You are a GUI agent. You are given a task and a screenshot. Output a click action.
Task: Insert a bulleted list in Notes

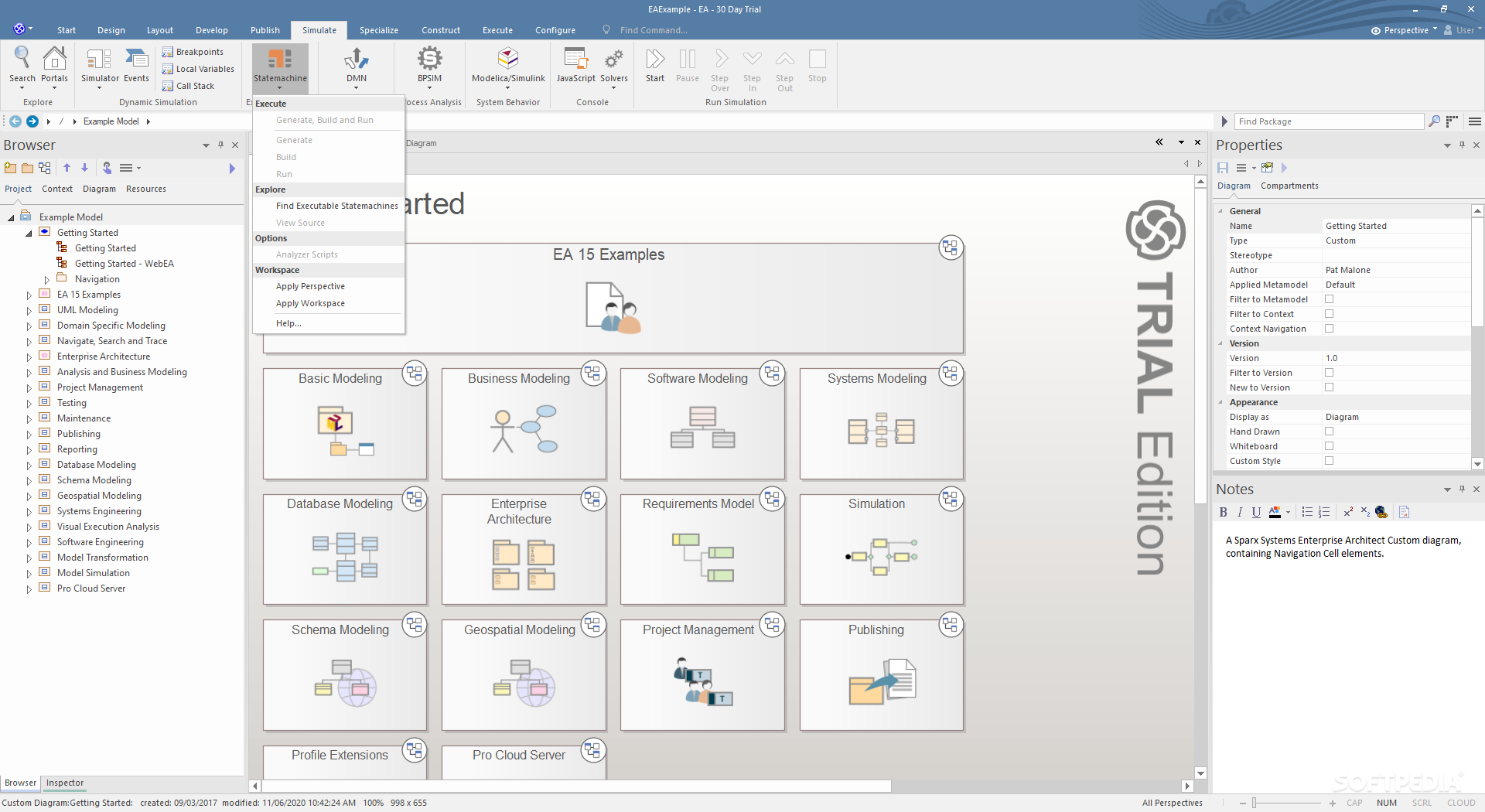tap(1307, 512)
